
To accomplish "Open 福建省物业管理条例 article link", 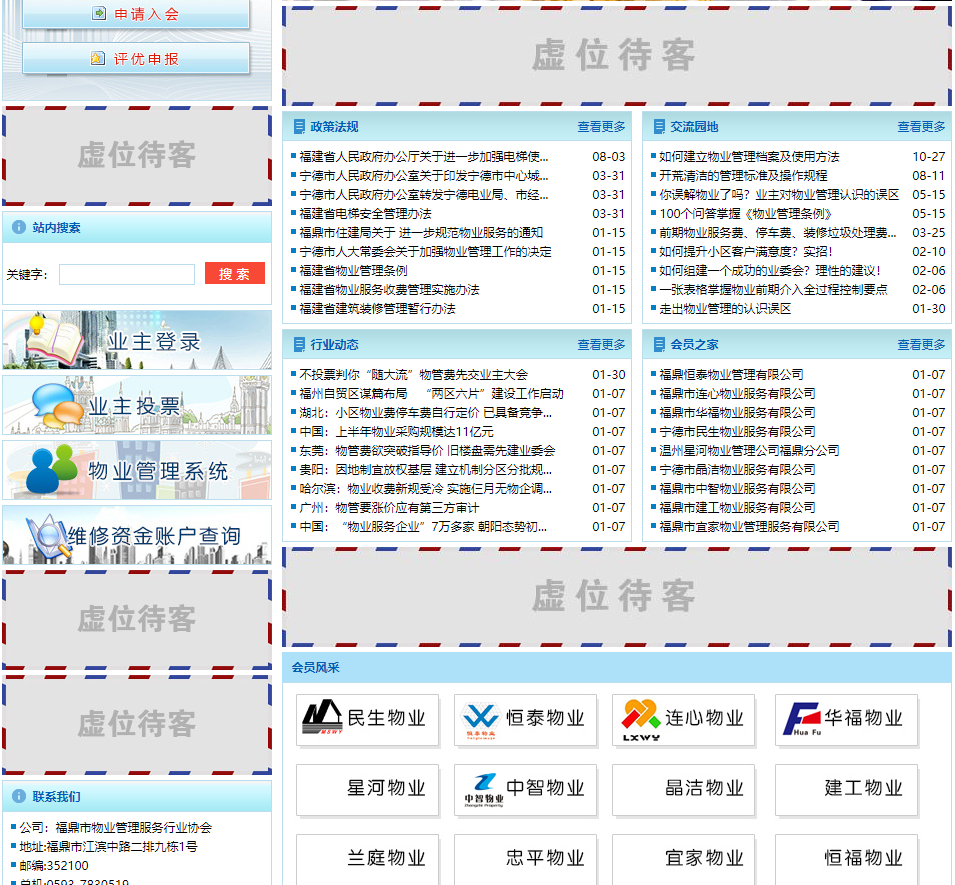I will (353, 271).
